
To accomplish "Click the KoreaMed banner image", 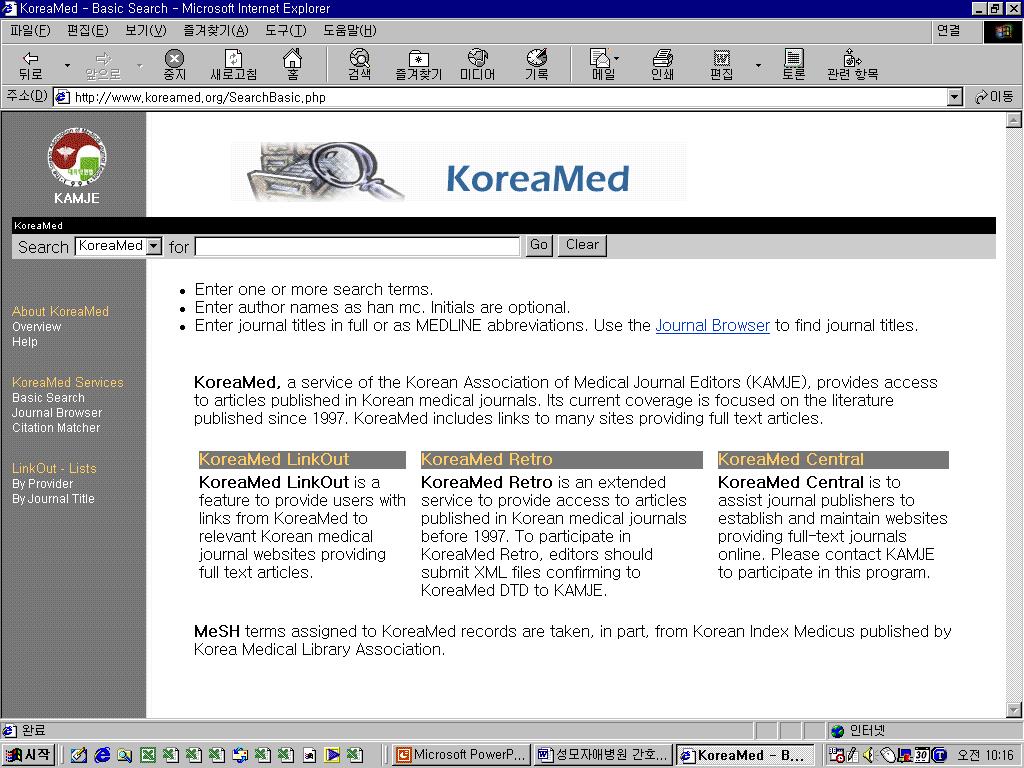I will click(458, 171).
